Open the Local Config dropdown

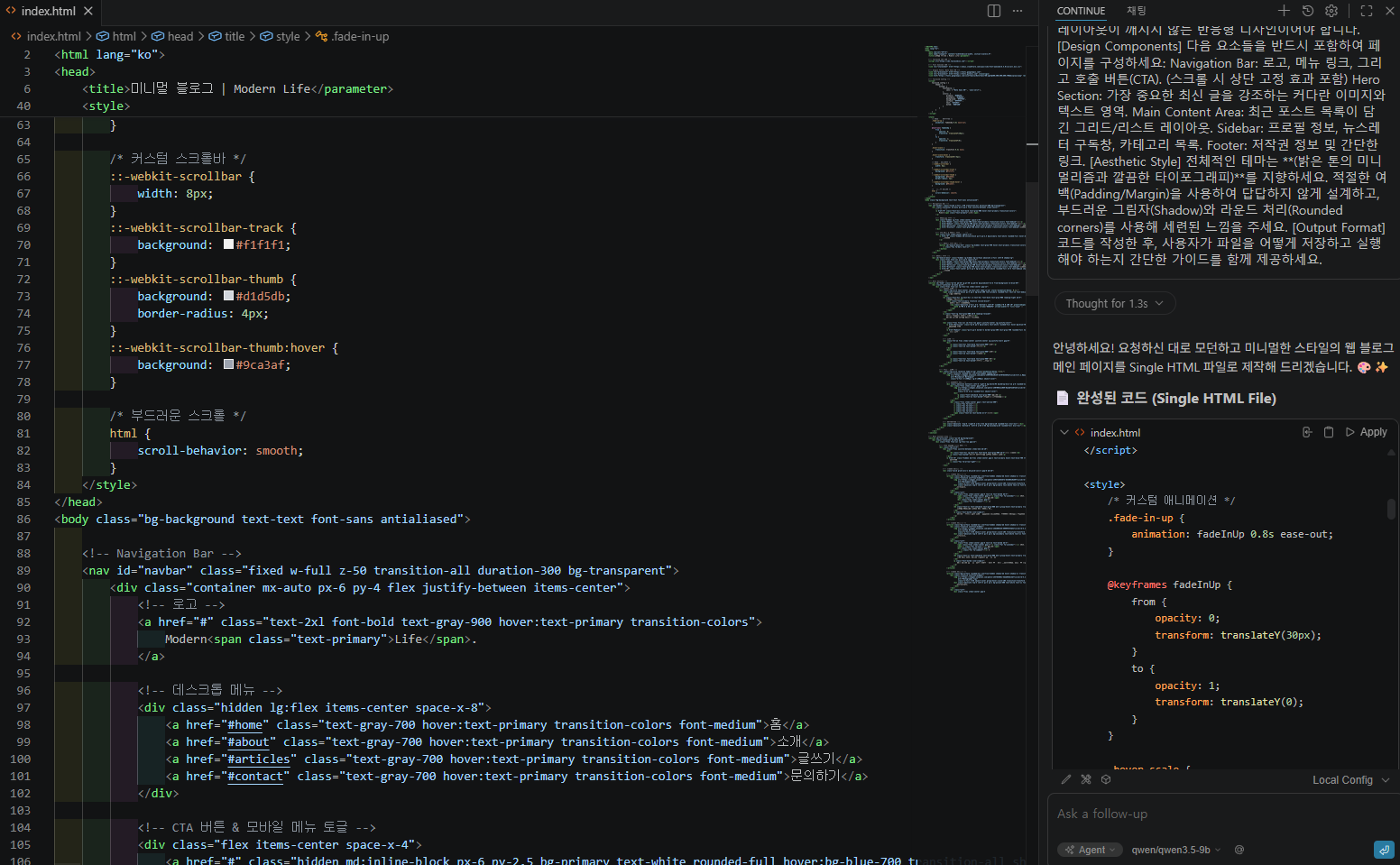[x=1350, y=780]
